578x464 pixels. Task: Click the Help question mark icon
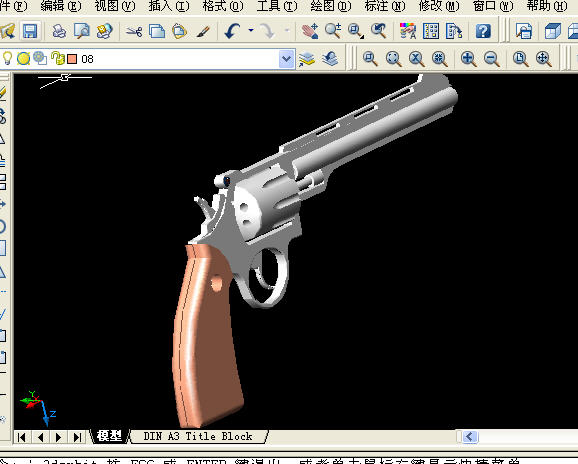pyautogui.click(x=483, y=31)
